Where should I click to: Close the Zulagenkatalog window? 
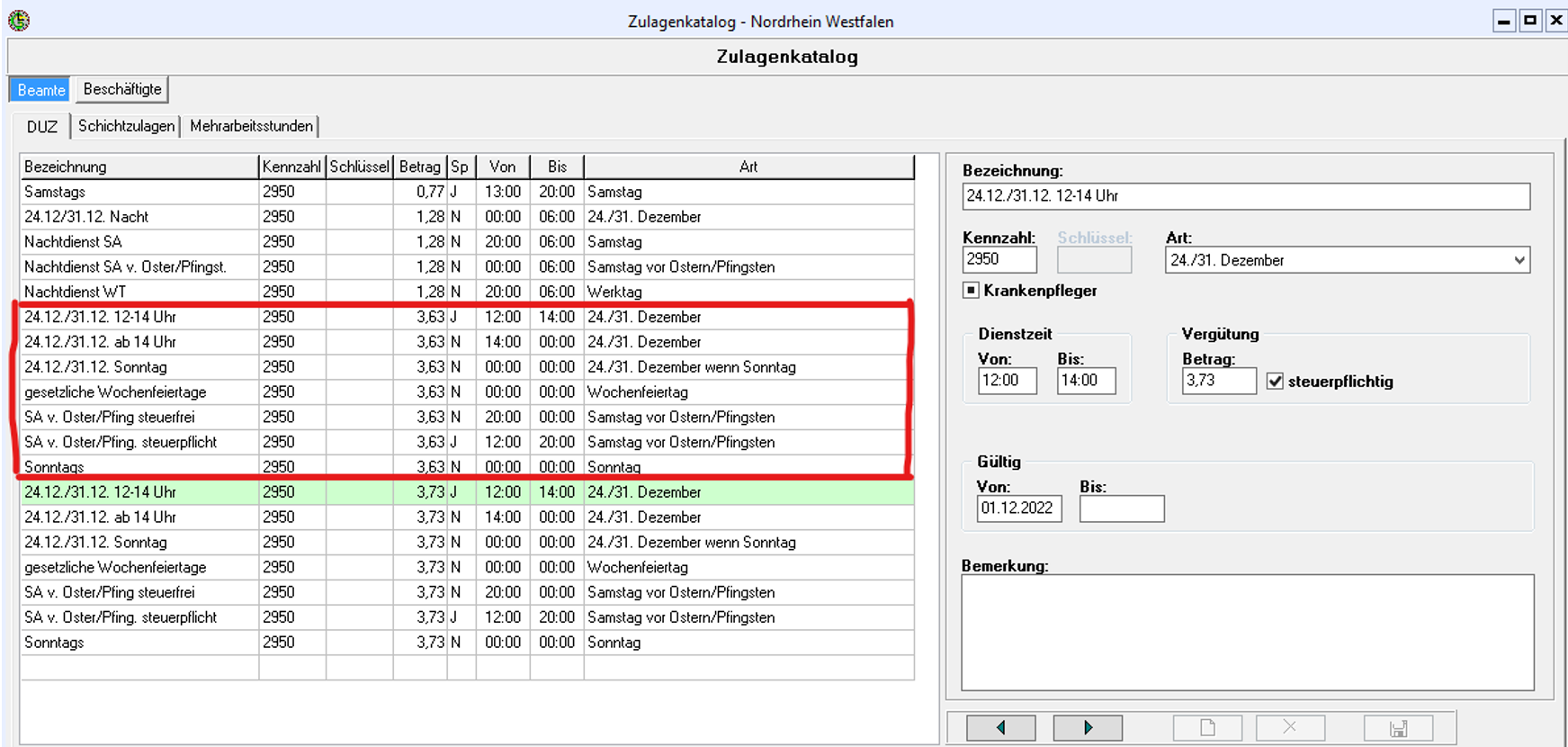[x=1556, y=21]
